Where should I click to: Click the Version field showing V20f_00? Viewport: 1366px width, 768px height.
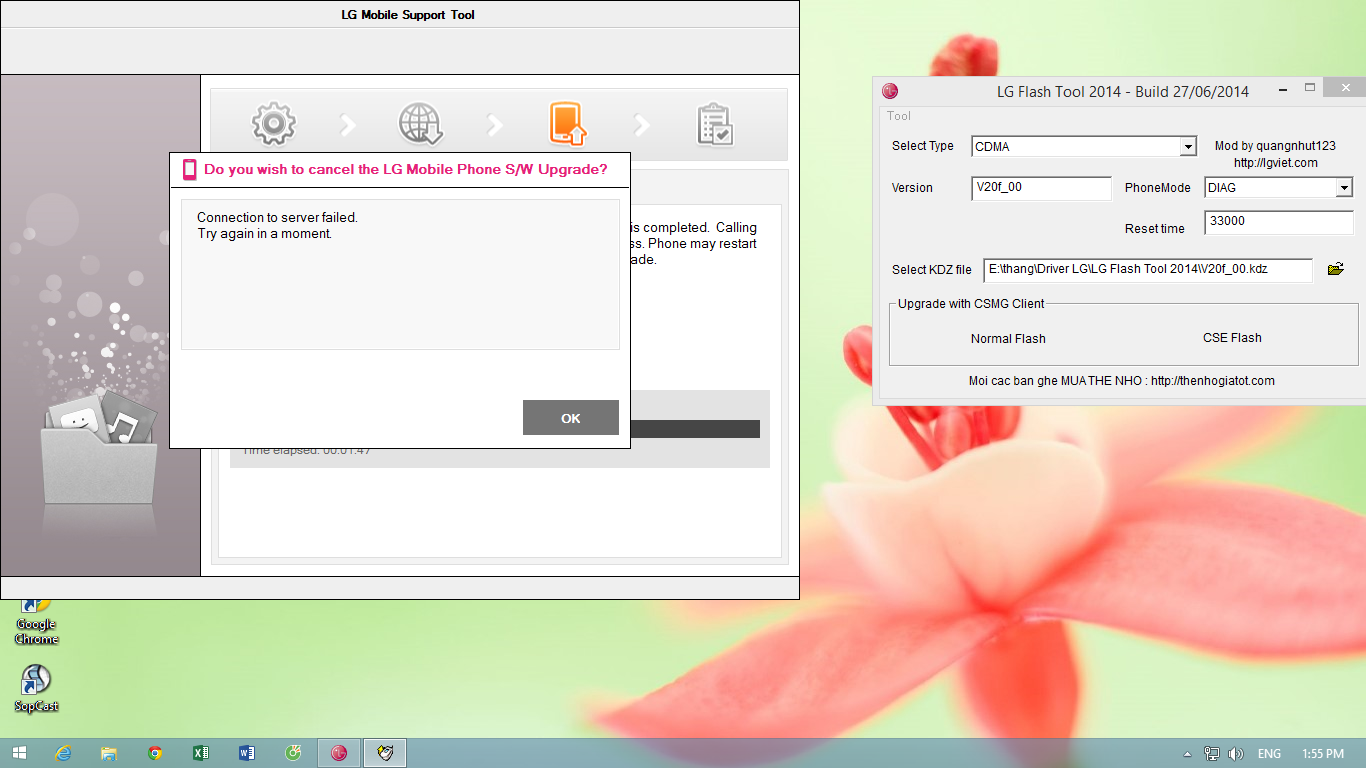pyautogui.click(x=1041, y=188)
